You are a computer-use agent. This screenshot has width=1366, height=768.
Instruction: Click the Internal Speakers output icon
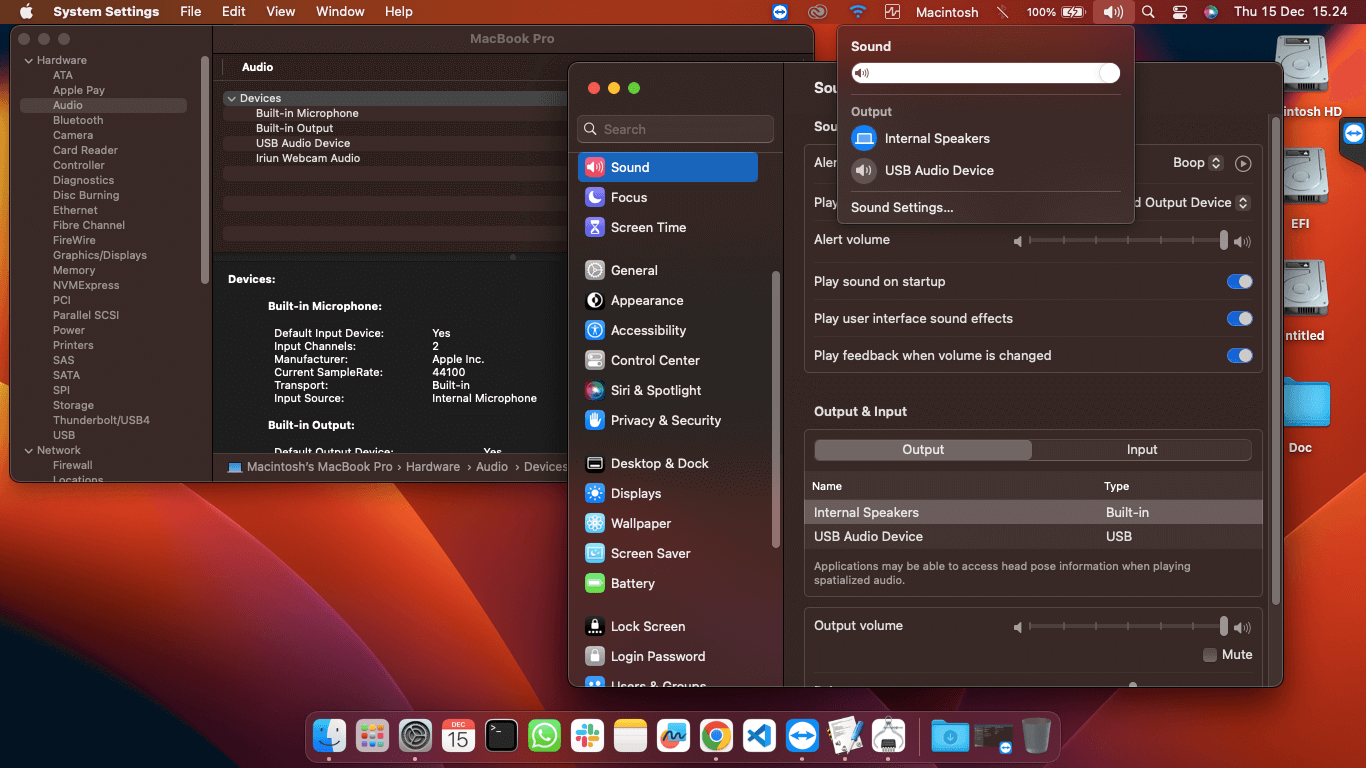click(864, 138)
